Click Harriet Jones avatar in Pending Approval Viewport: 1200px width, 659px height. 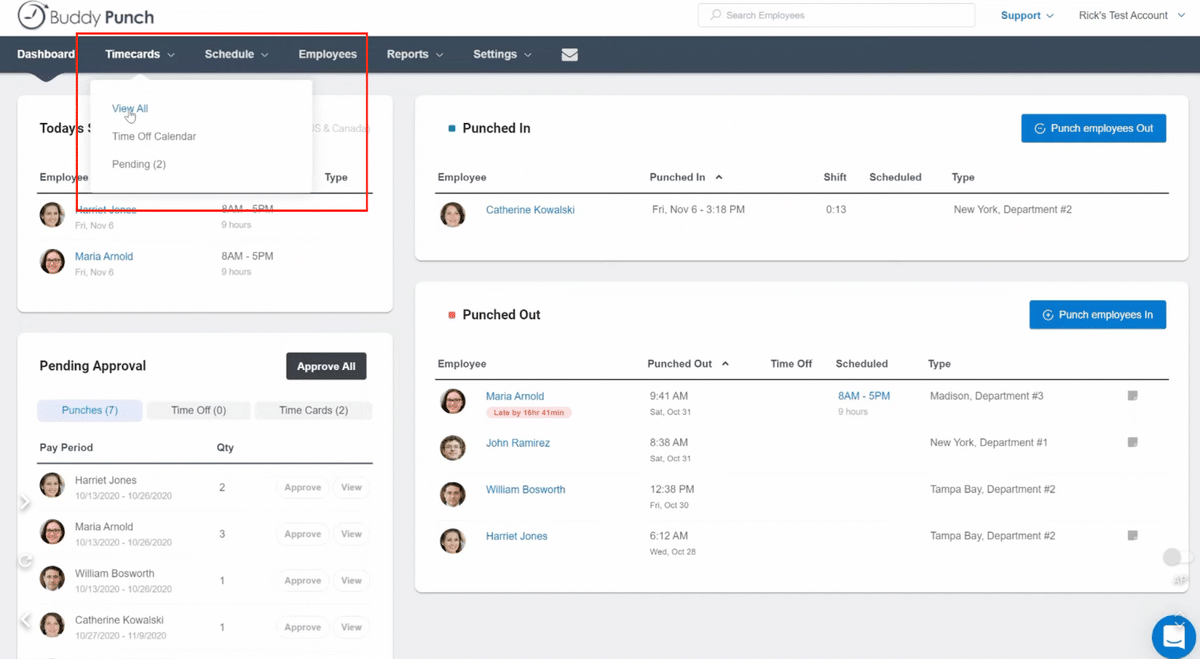point(52,485)
